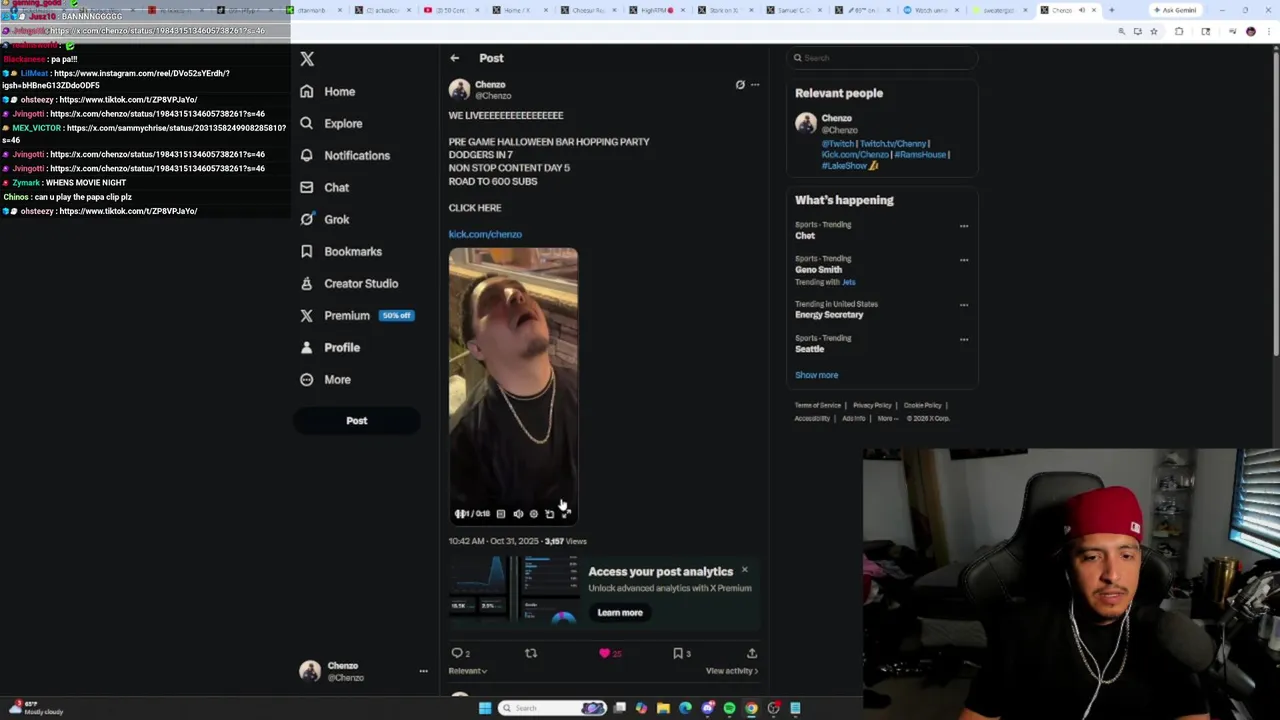Open Profile in X sidebar
The image size is (1280, 720).
(330, 347)
